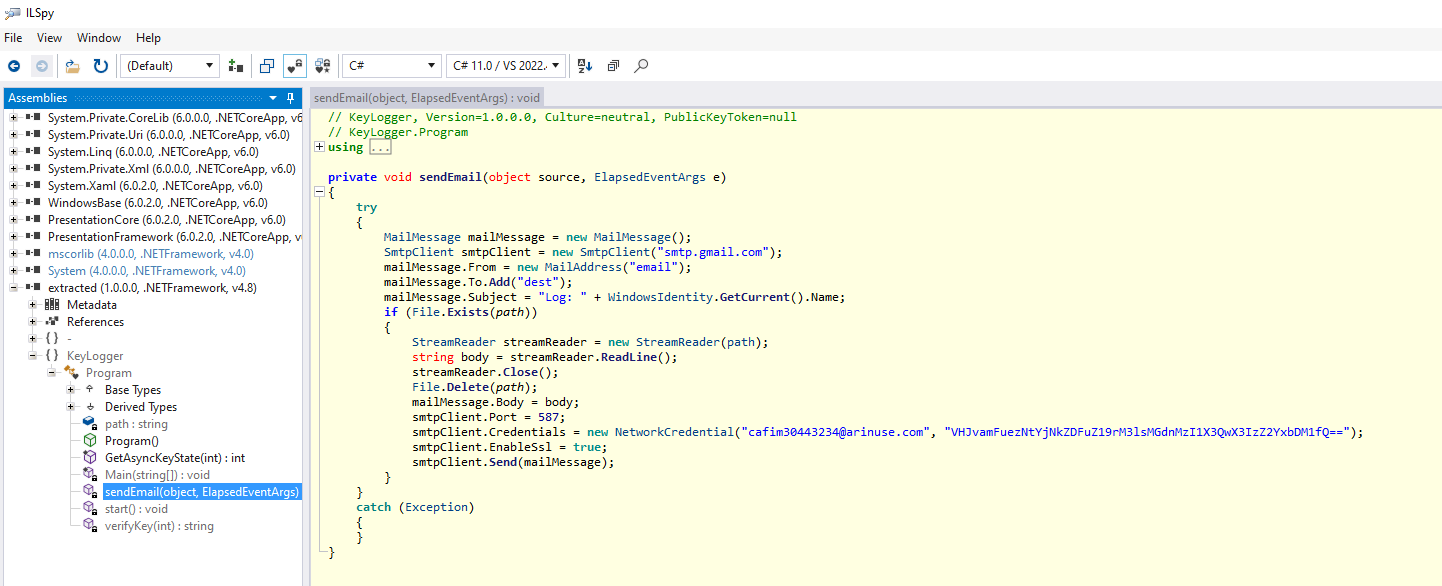
Task: Click the Derived Types arrow icon
Action: 90,407
